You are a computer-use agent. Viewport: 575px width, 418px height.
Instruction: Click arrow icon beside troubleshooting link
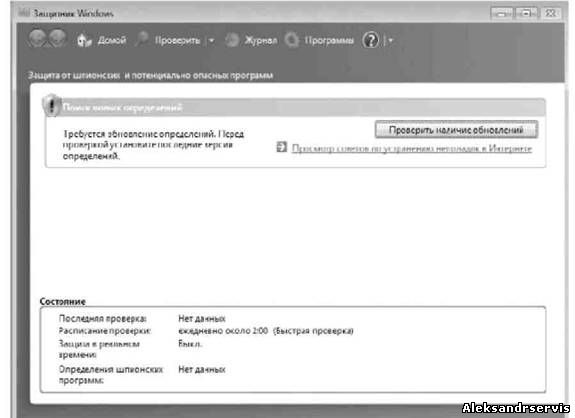click(281, 147)
